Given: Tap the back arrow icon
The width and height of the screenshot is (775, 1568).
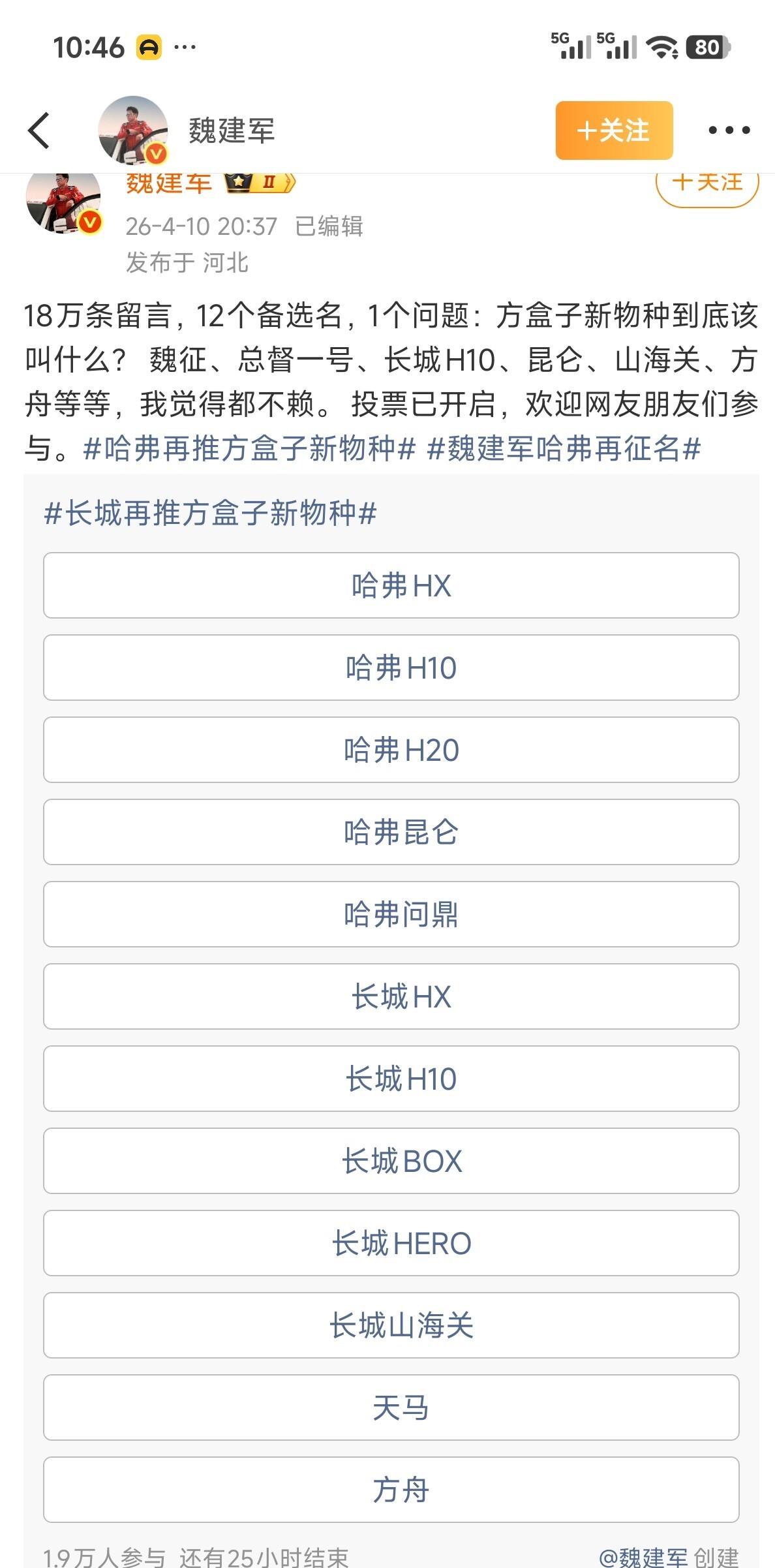Looking at the screenshot, I should [x=39, y=130].
